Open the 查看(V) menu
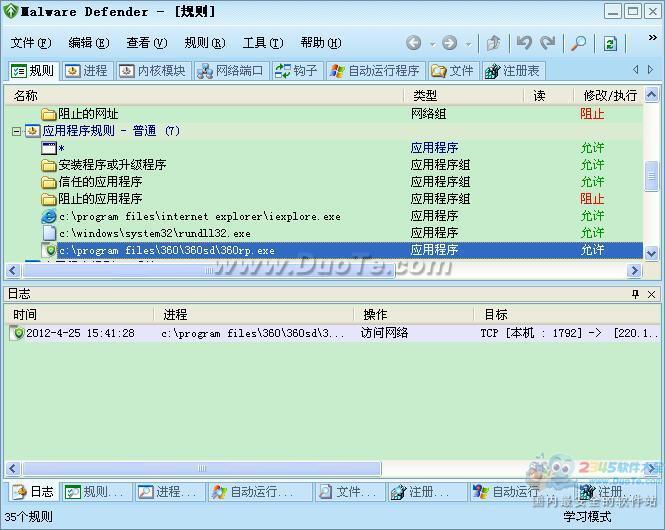This screenshot has width=665, height=530. tap(147, 43)
